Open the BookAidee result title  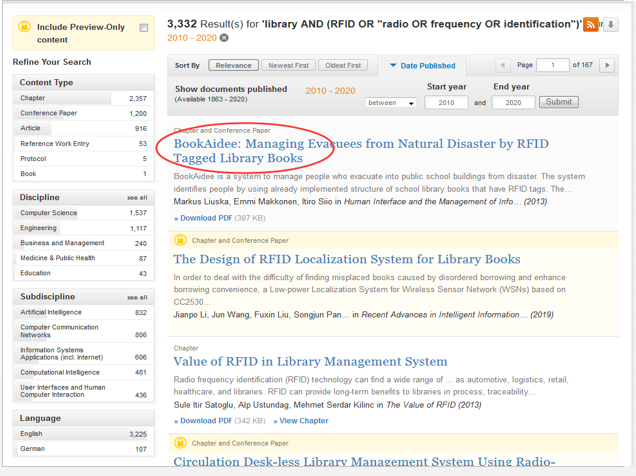tap(361, 151)
